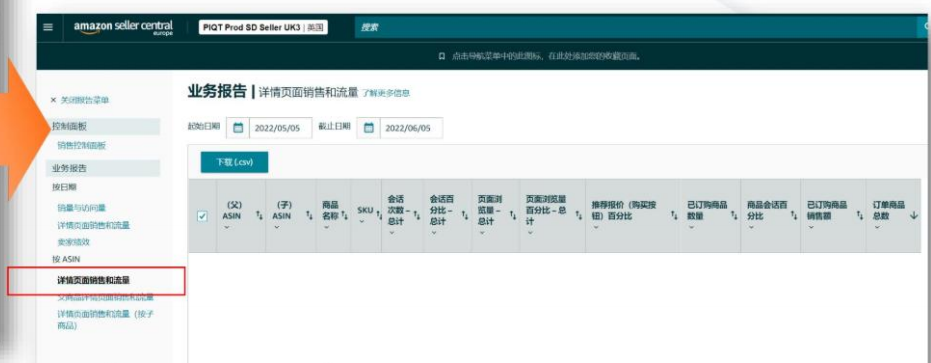This screenshot has height=363, width=931.
Task: Expand the 页面浏览量 – 总计 chevron
Action: coord(482,233)
